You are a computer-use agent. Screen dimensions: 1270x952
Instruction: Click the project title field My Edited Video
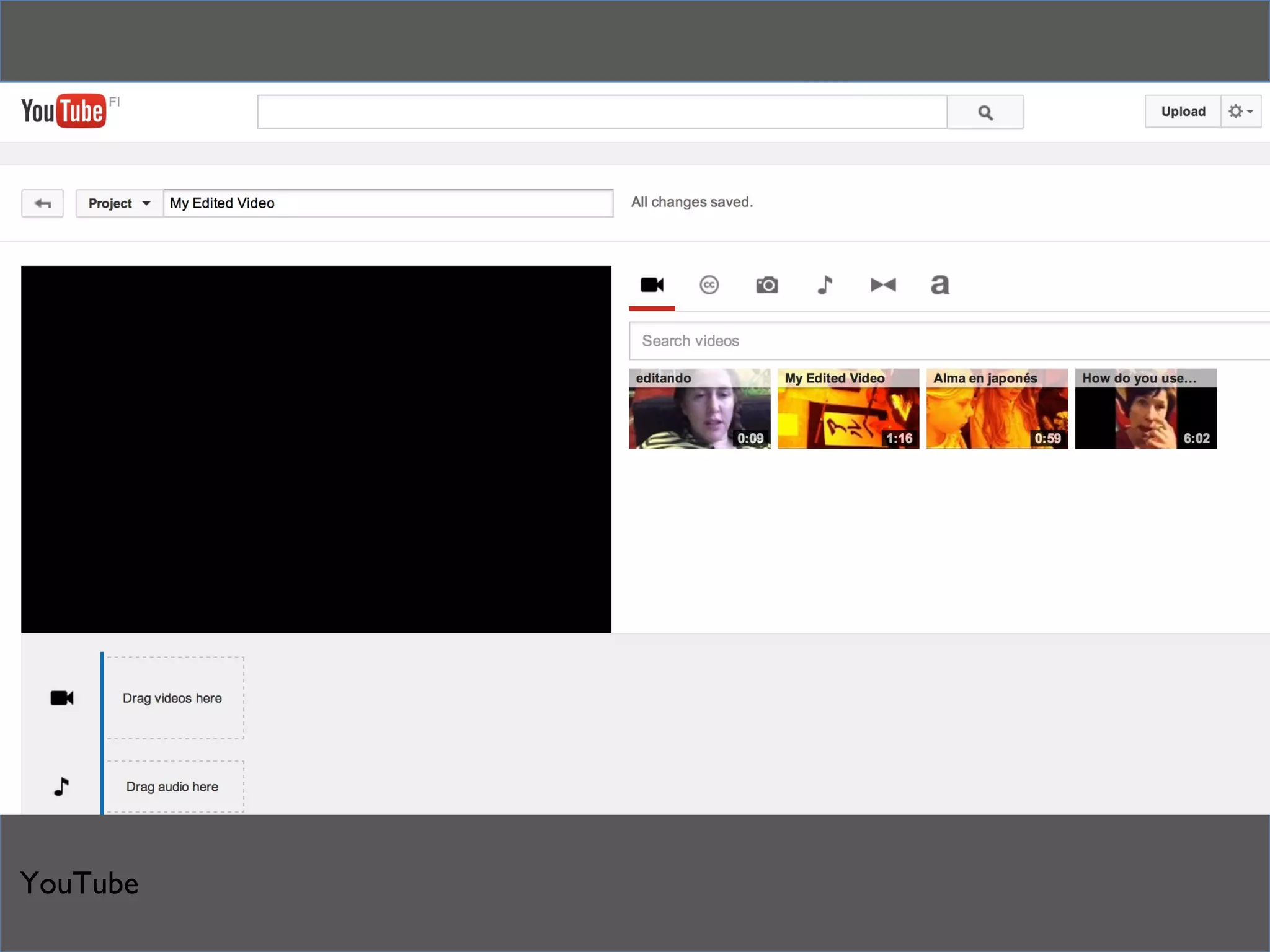(388, 203)
